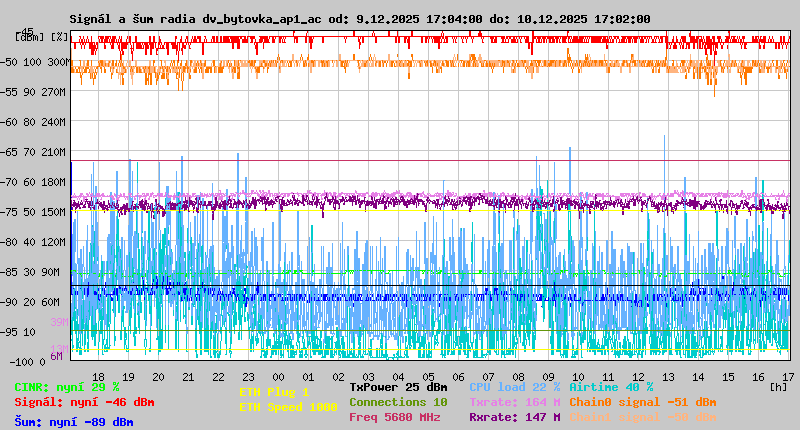Select the blue Šum legend entry

74,422
